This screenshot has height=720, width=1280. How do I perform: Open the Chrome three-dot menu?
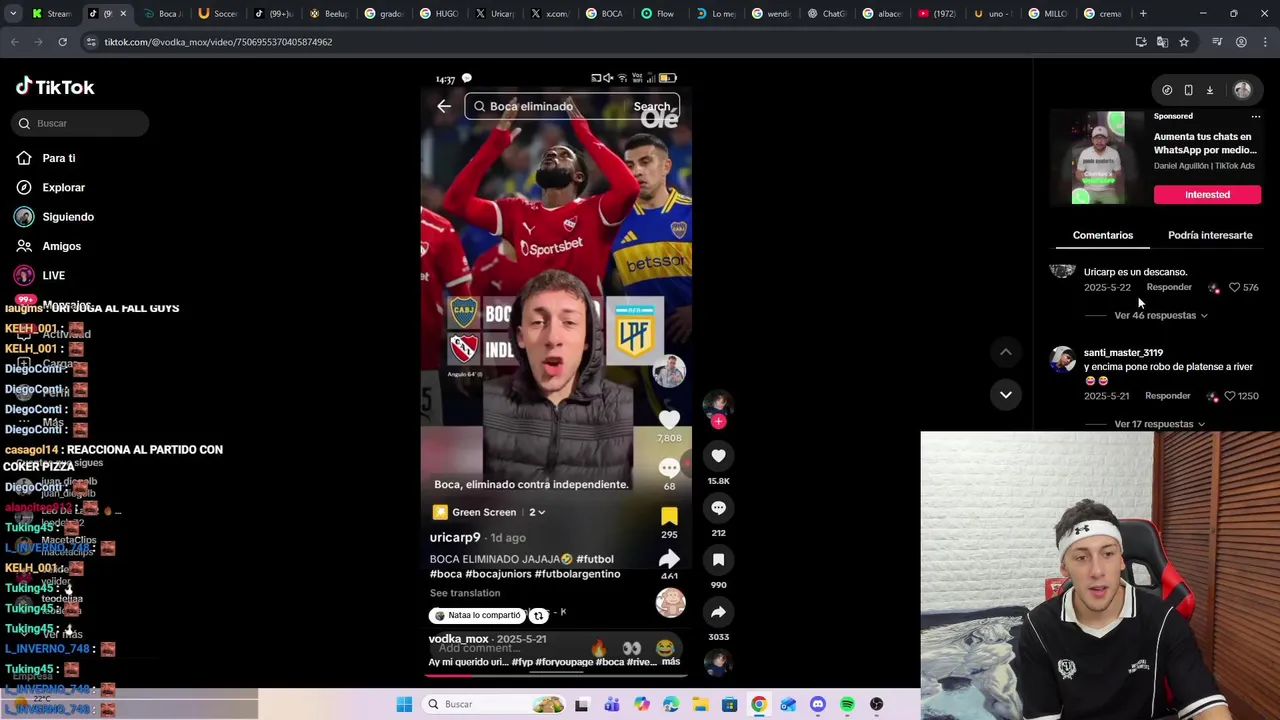(1265, 42)
